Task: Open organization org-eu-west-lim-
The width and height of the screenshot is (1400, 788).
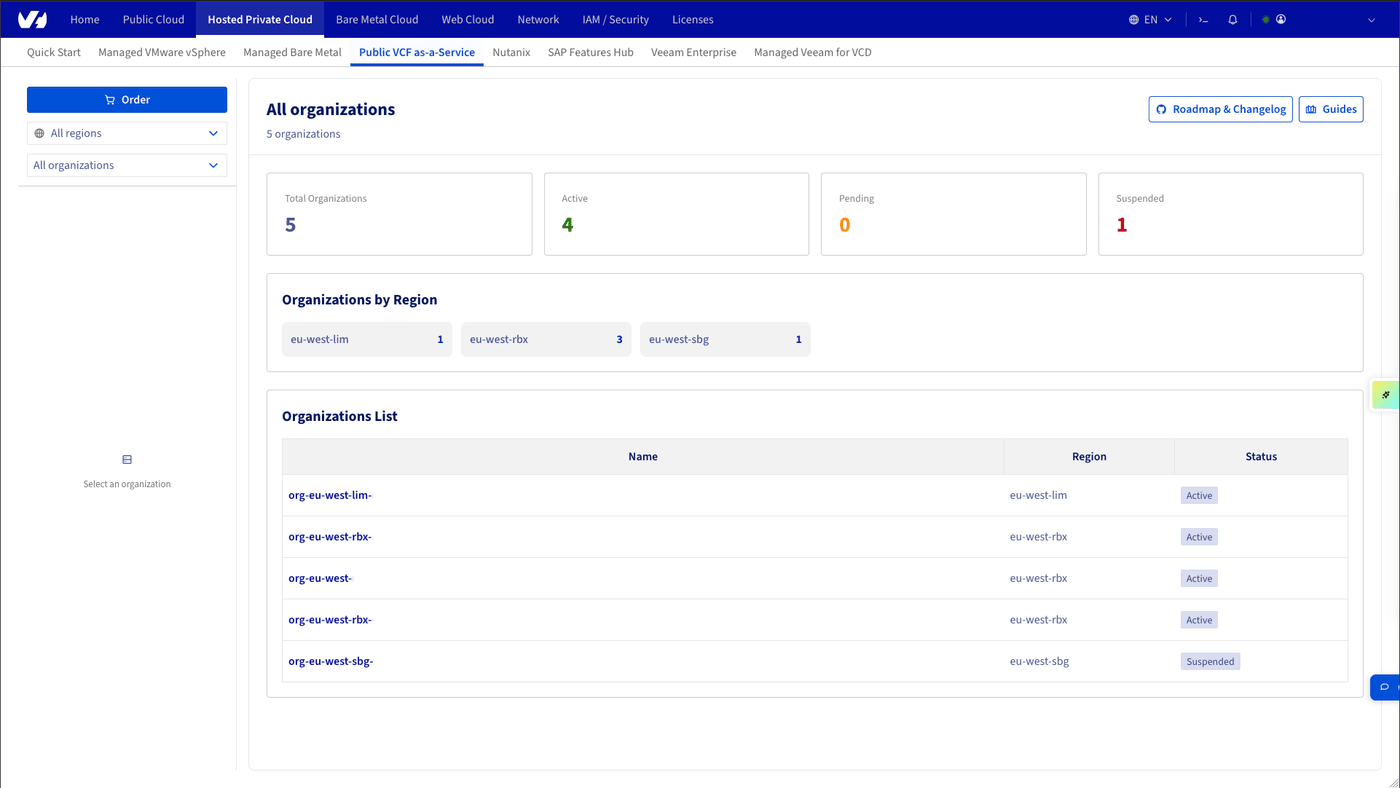Action: [330, 495]
